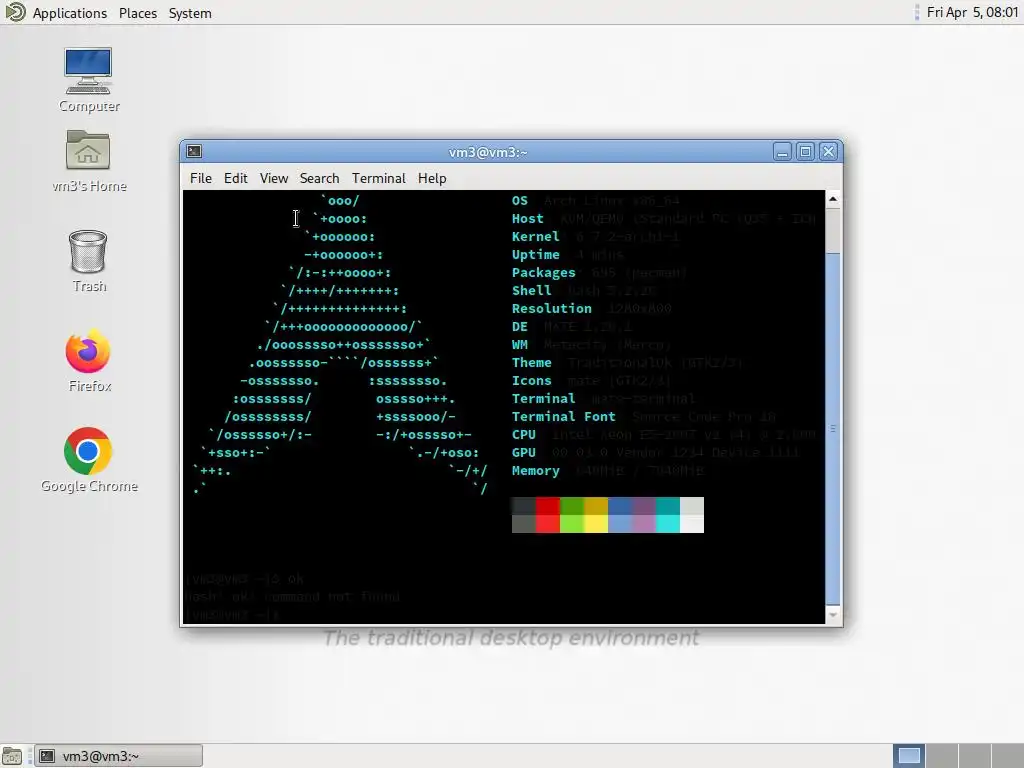Click the Kernel label in terminal
The image size is (1024, 768).
coord(536,236)
